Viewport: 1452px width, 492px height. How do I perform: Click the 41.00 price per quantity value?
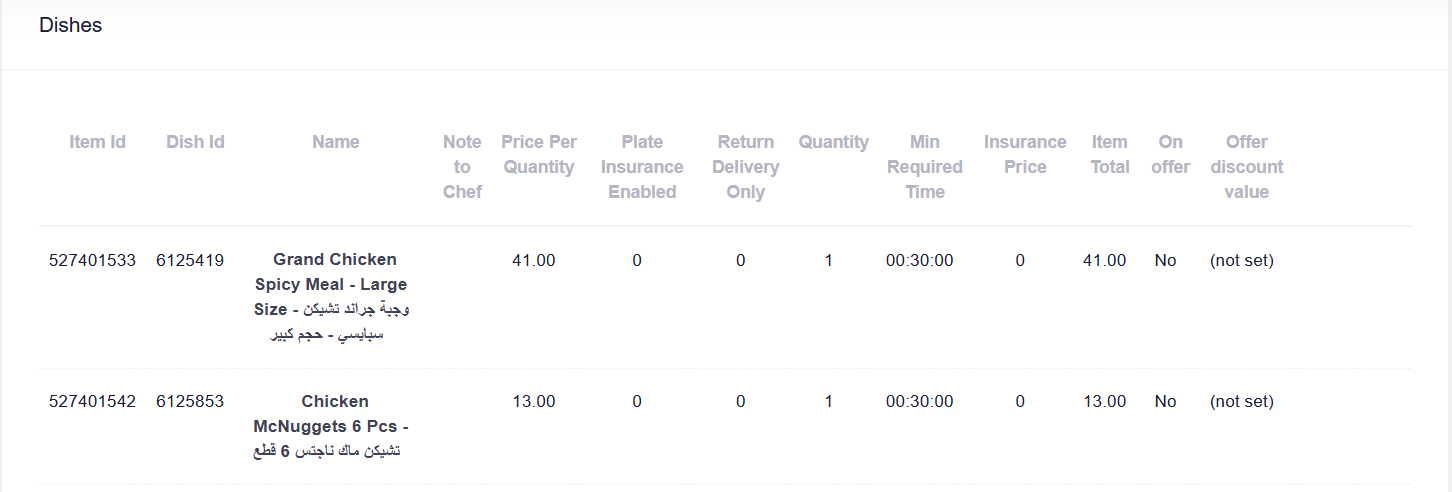point(534,260)
